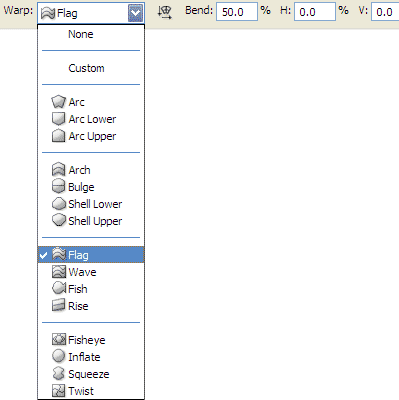Choose the Twist warp icon
The height and width of the screenshot is (400, 399).
pos(59,391)
